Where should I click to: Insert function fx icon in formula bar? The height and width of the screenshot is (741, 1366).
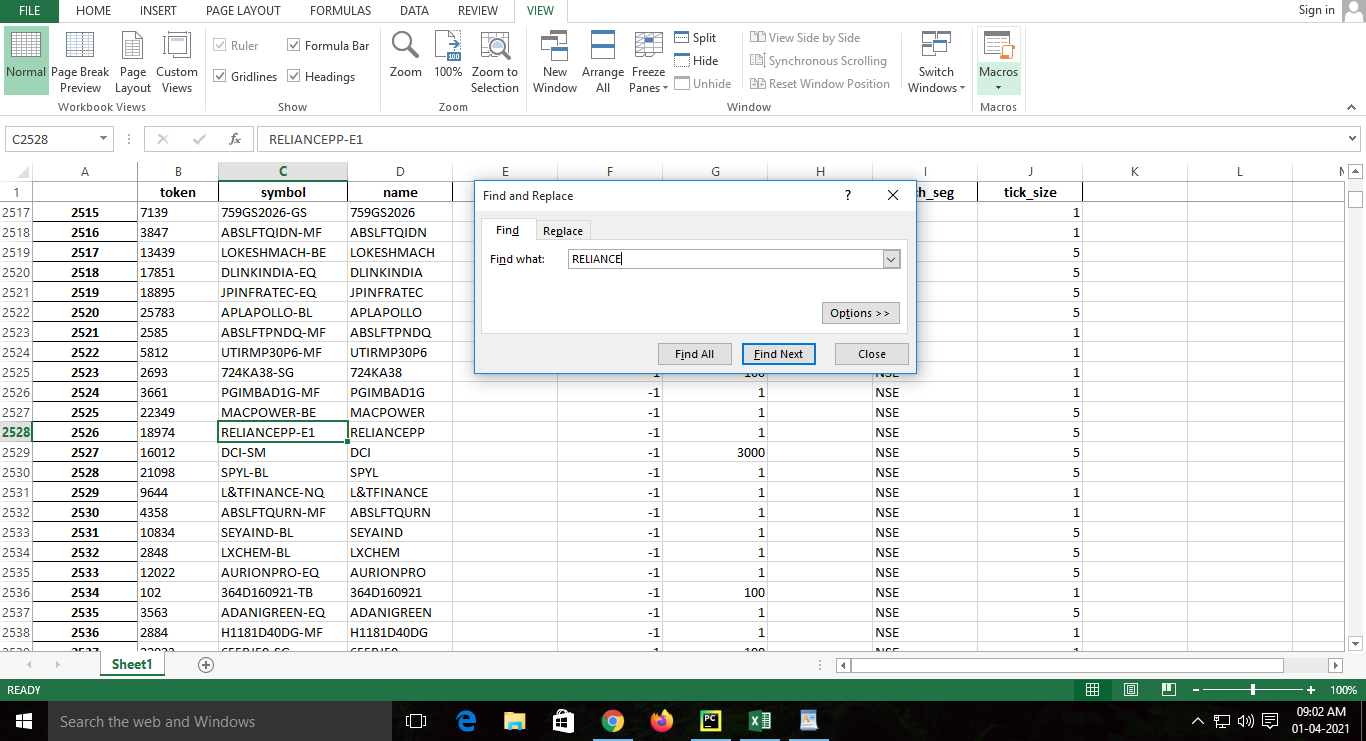[x=235, y=139]
